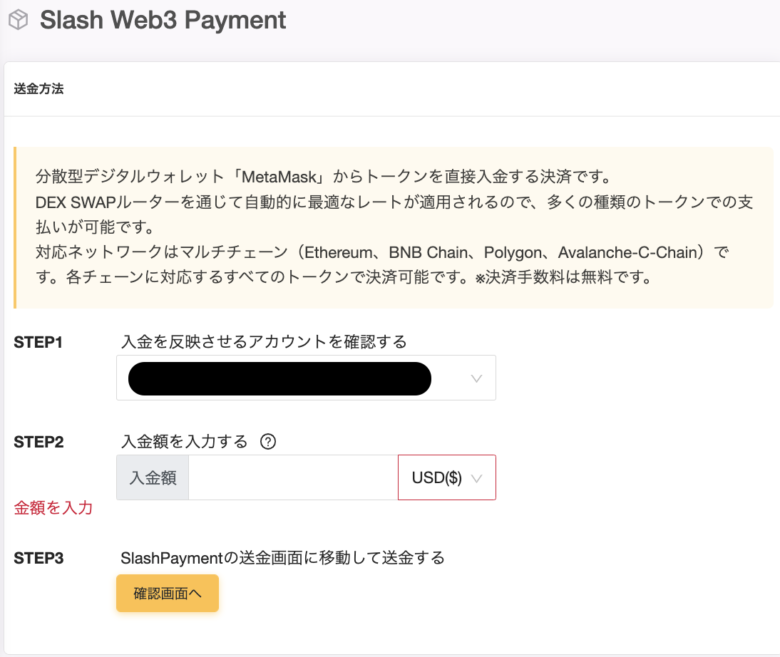Click the Slash Web3 Payment page title
This screenshot has height=657, width=780.
click(163, 20)
